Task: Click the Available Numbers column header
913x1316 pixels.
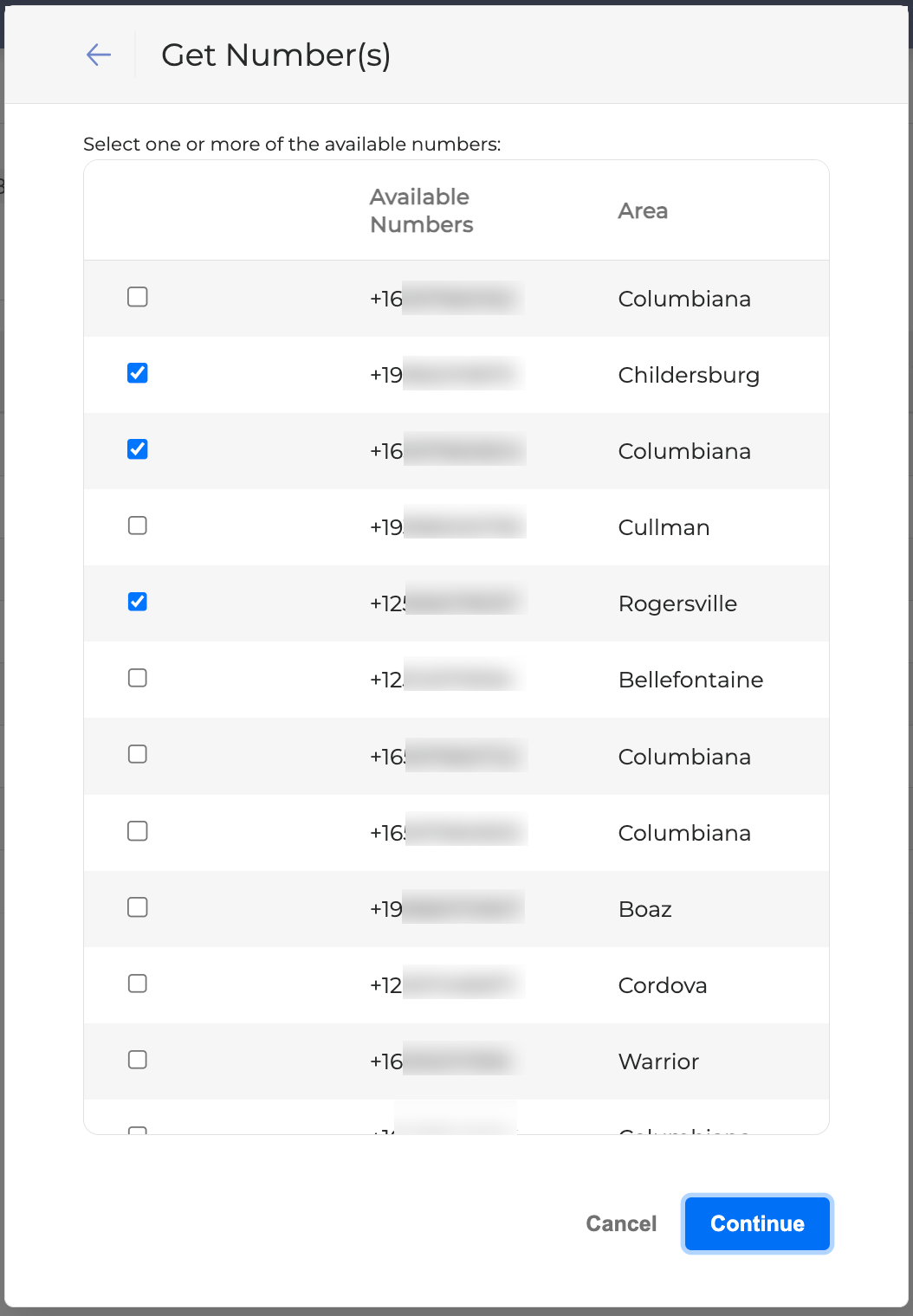Action: 421,211
